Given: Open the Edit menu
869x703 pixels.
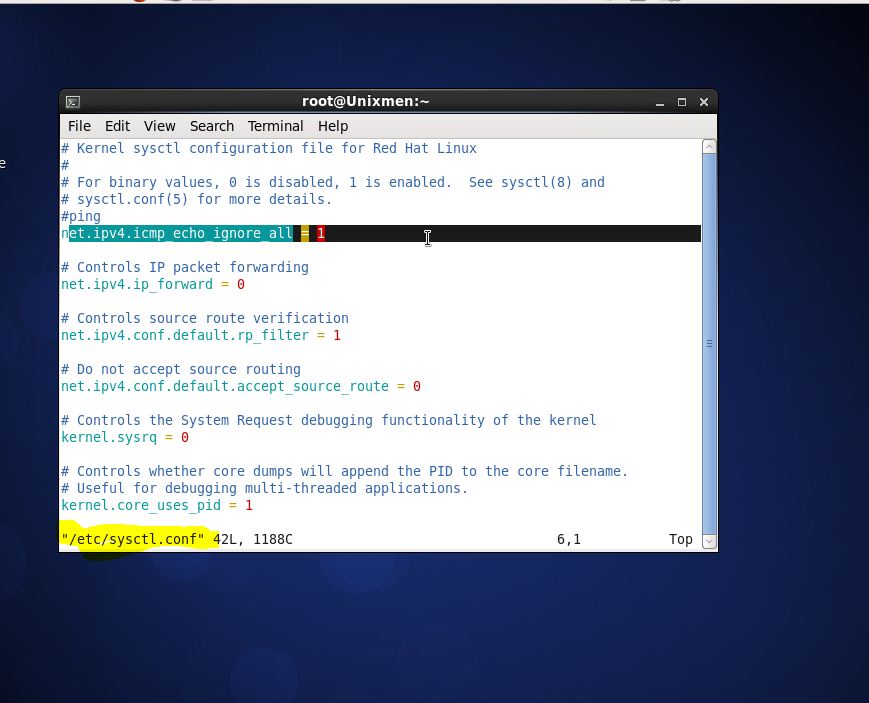Looking at the screenshot, I should click(117, 126).
